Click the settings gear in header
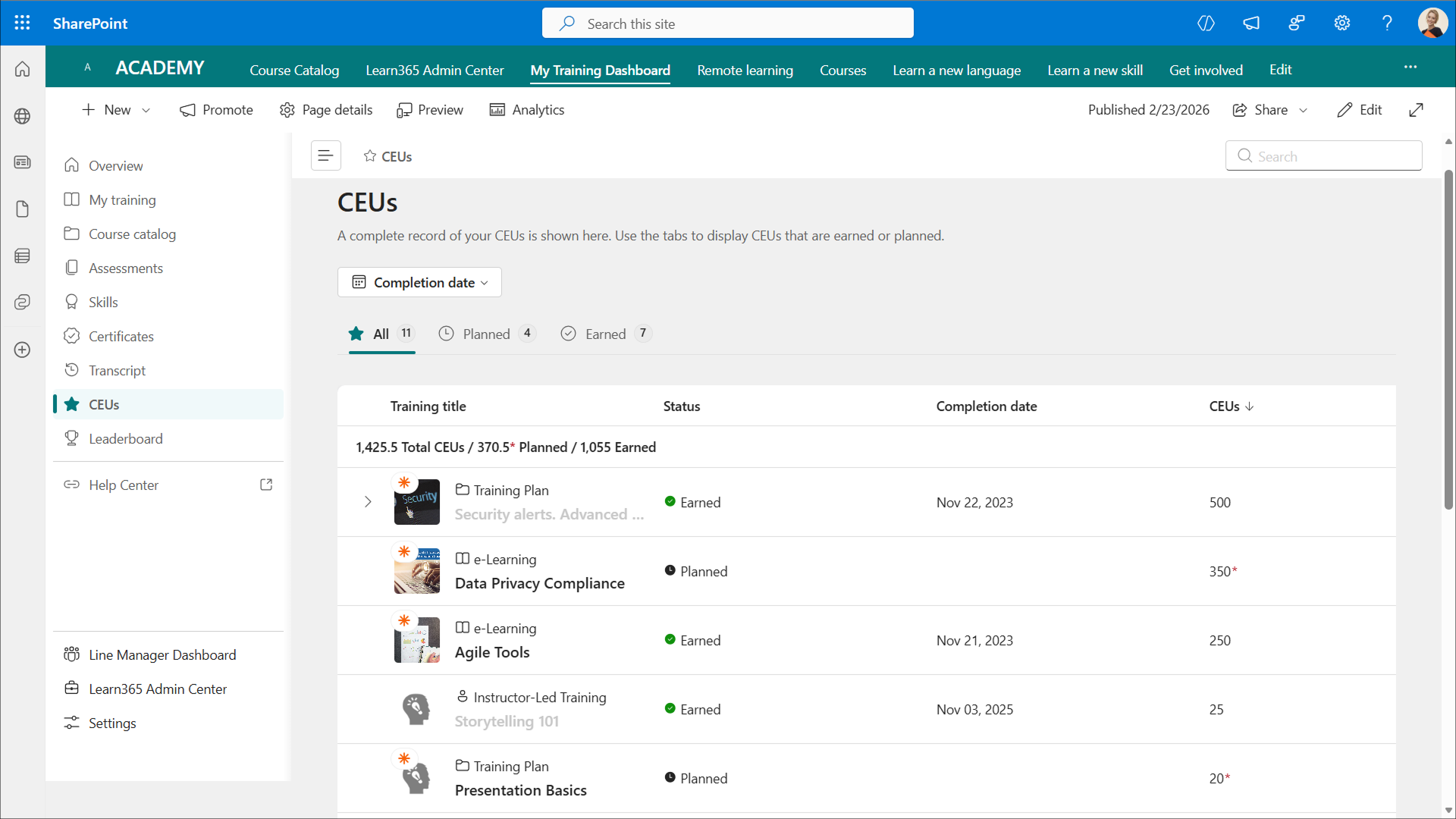 pyautogui.click(x=1341, y=23)
